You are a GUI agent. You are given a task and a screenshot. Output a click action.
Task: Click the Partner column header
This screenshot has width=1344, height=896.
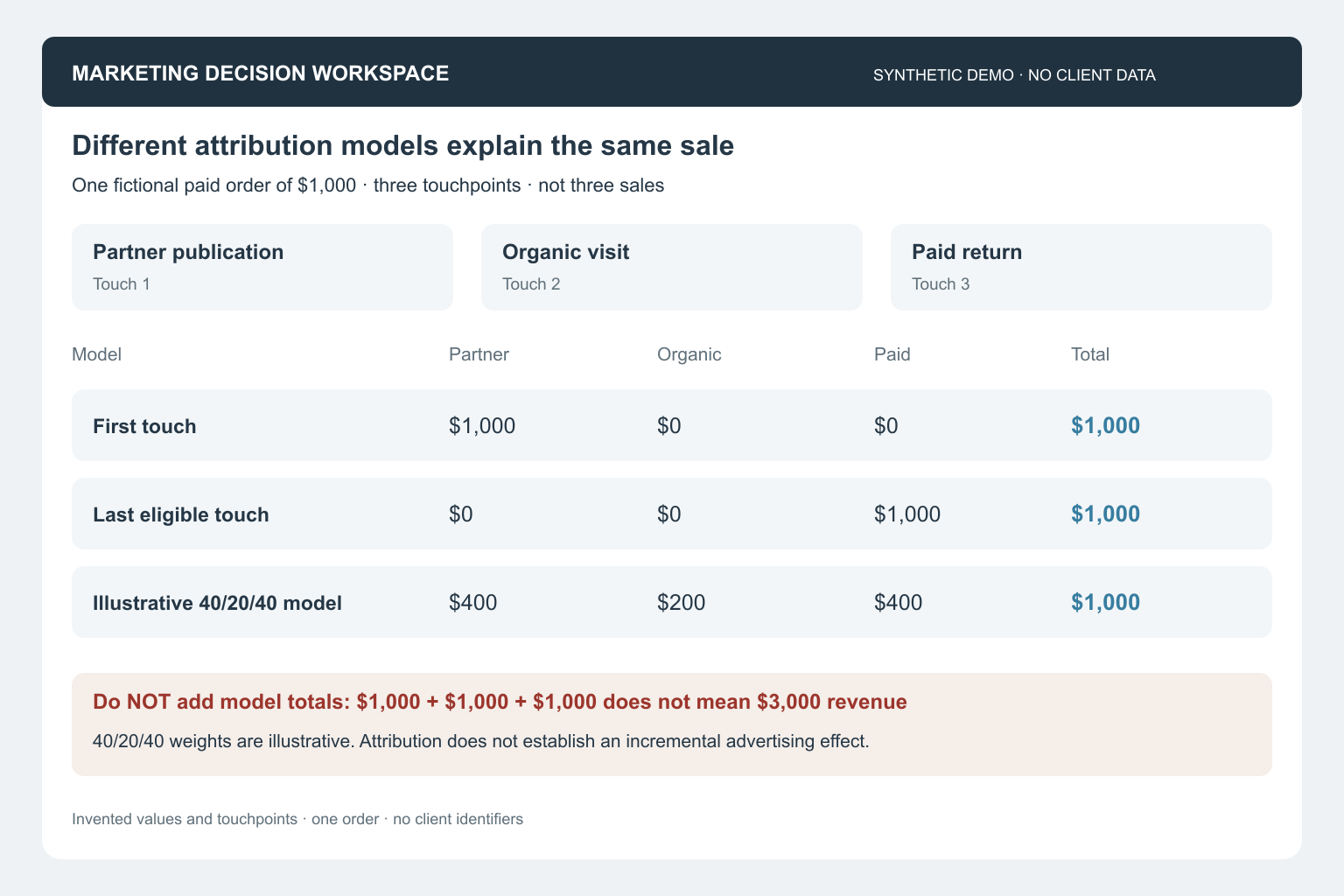point(479,354)
